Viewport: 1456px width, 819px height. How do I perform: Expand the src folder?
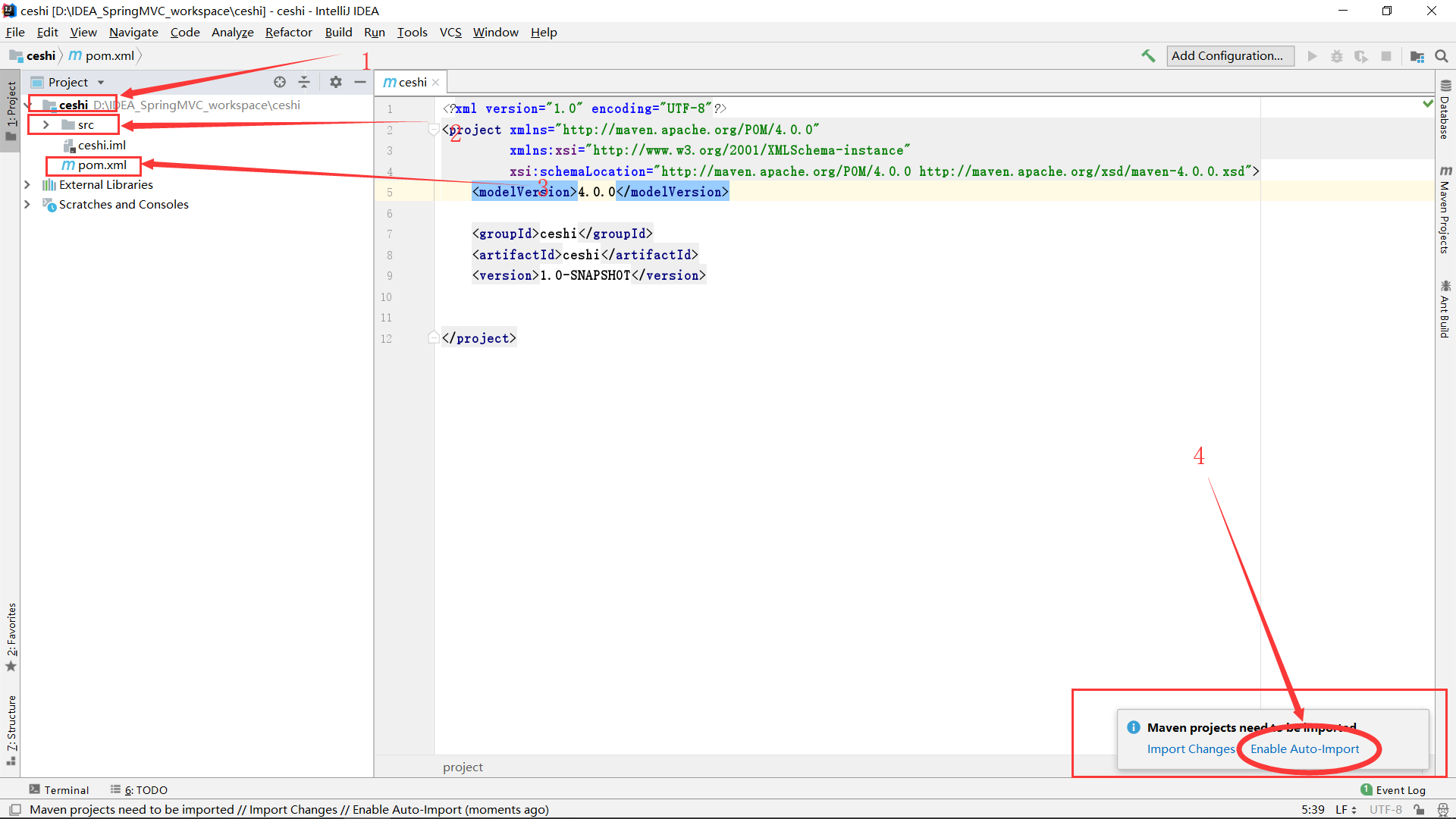[45, 125]
